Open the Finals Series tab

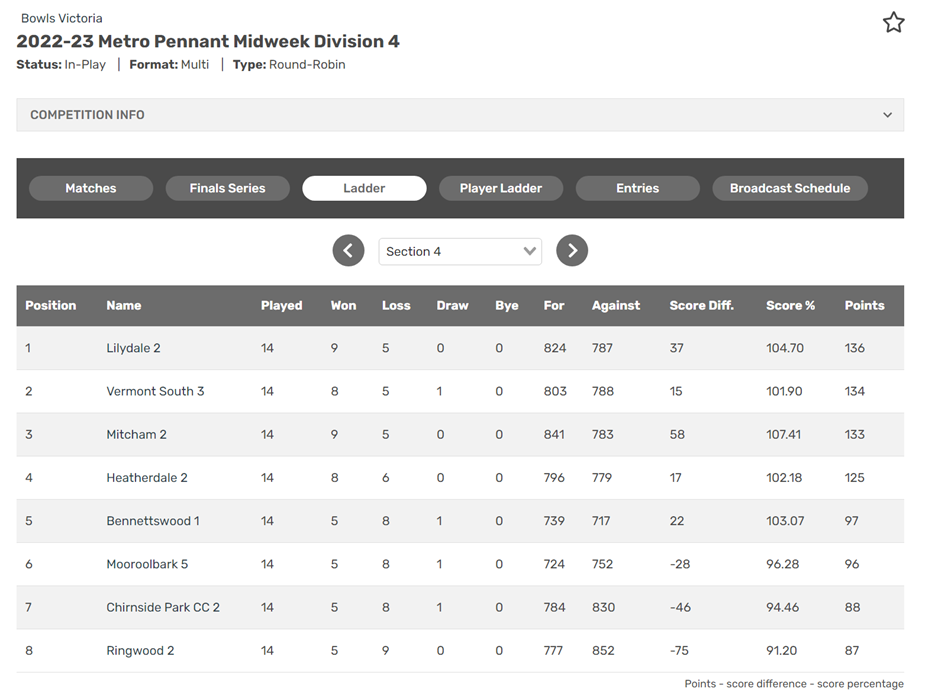[227, 188]
